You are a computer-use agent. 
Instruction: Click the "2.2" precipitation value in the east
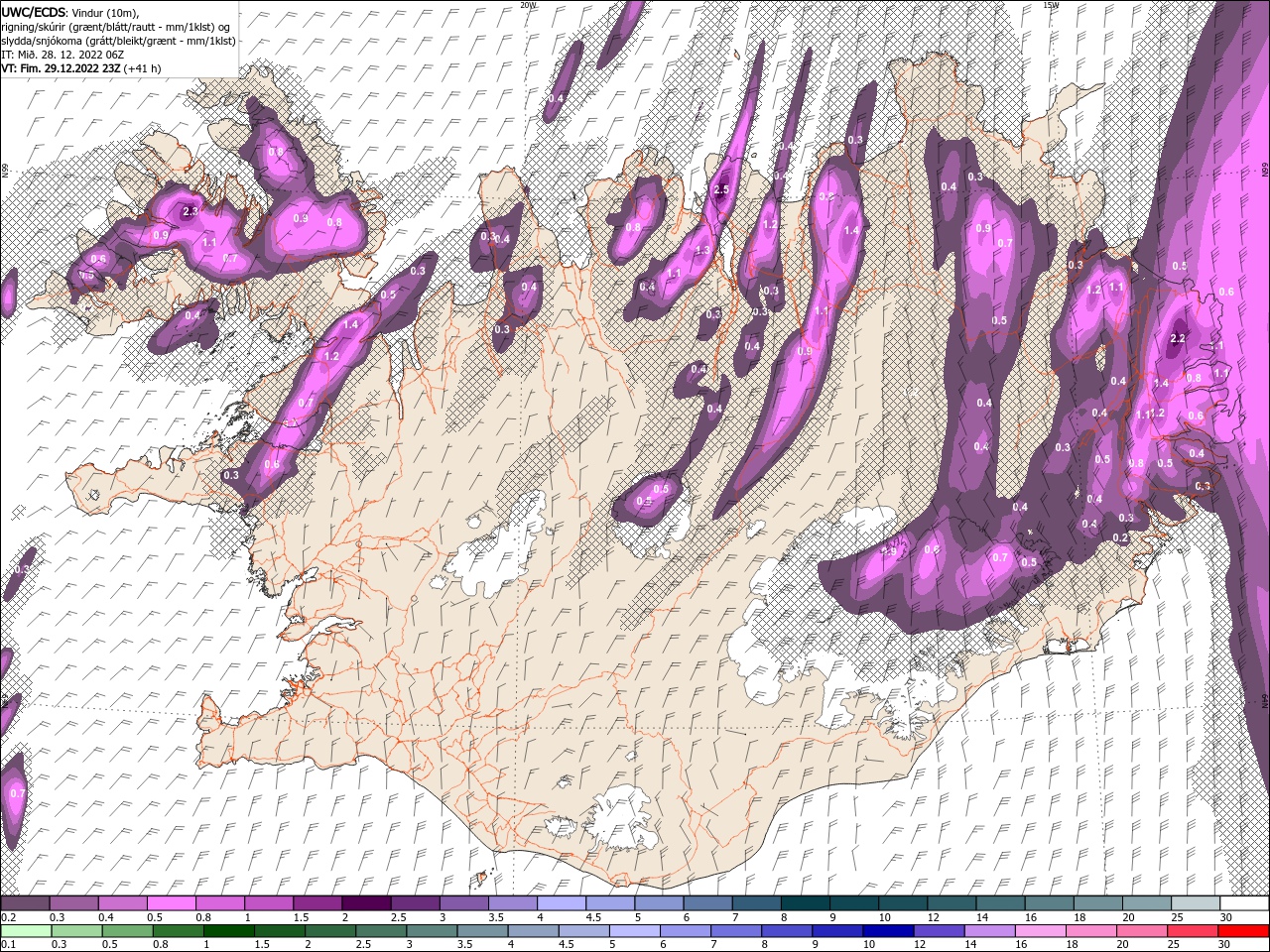(1179, 339)
